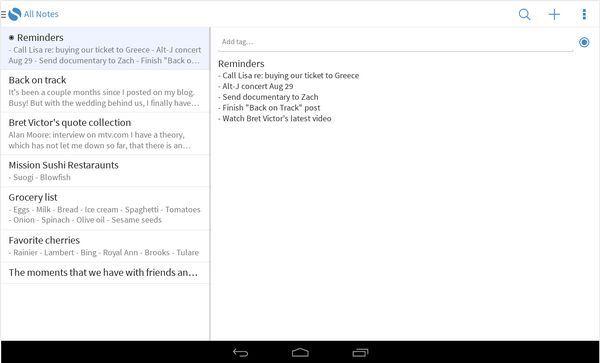Click 'Watch Bret Victor's latest video' line
600x363 pixels.
click(x=274, y=118)
